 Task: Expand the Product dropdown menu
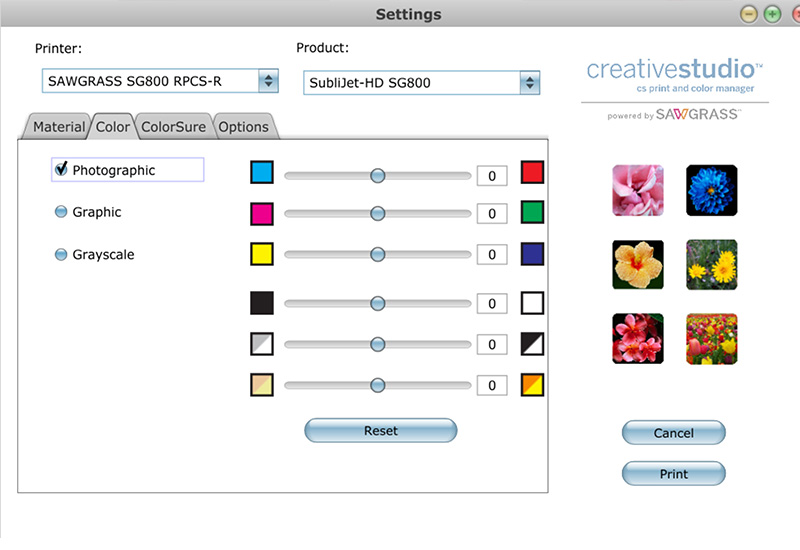[x=529, y=82]
